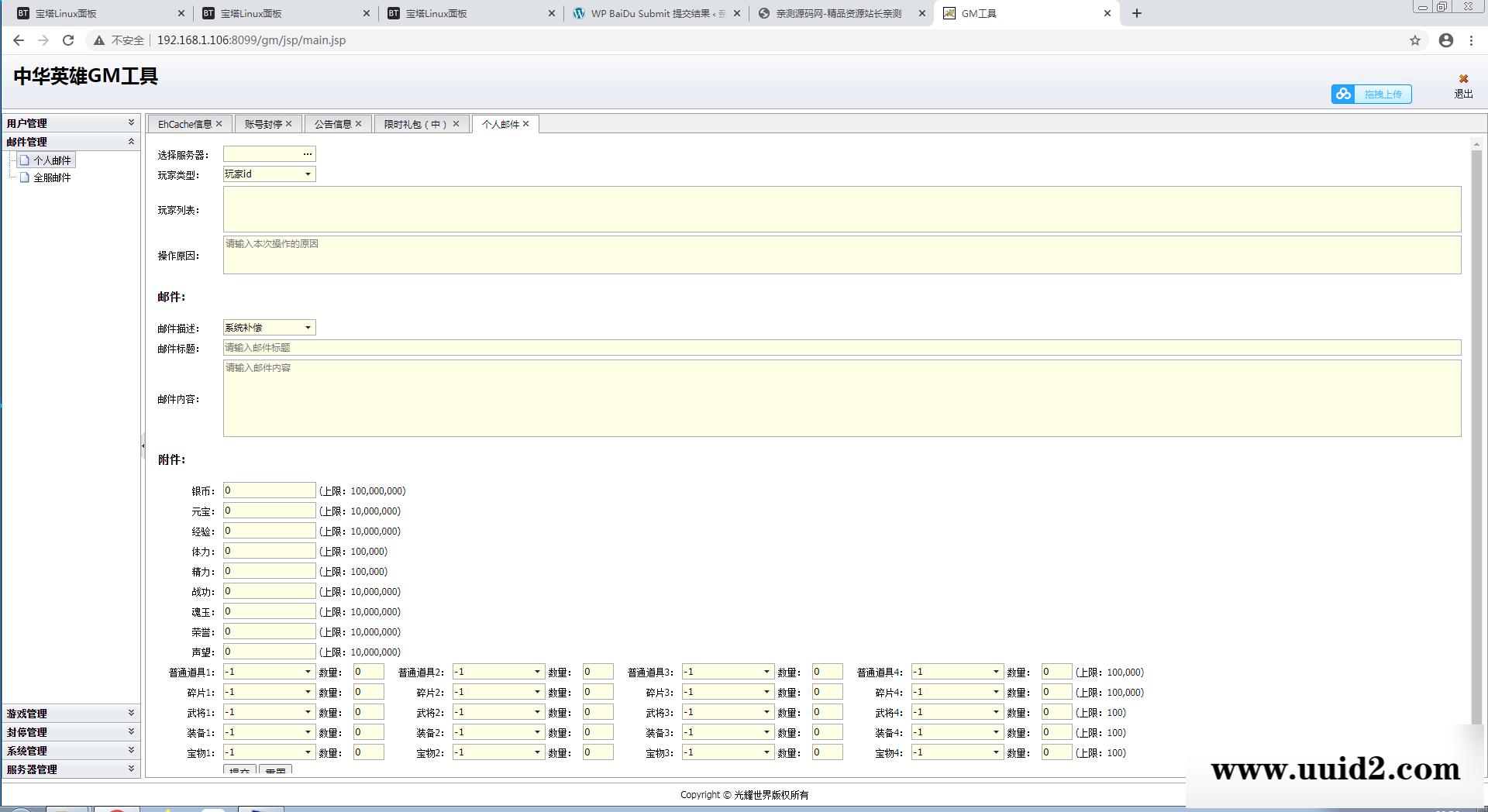The image size is (1488, 812).
Task: Switch to the 限时礼包（中） tab
Action: (415, 124)
